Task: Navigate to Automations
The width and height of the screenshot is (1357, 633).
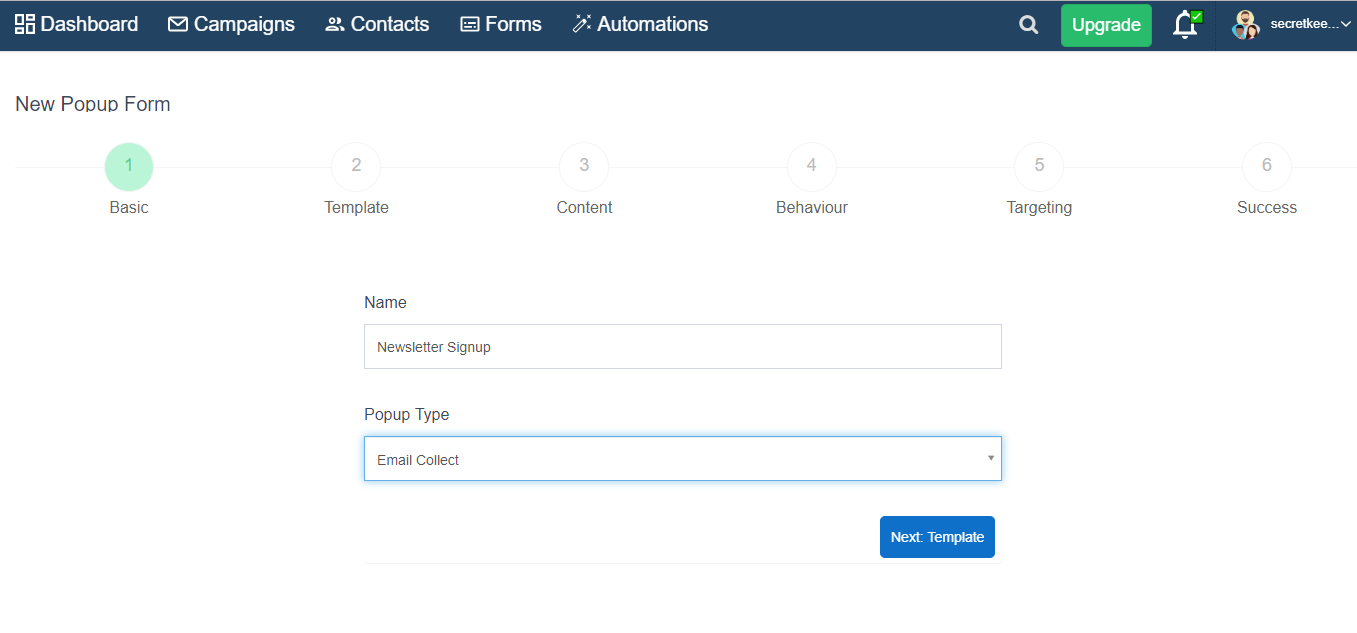Action: click(640, 24)
